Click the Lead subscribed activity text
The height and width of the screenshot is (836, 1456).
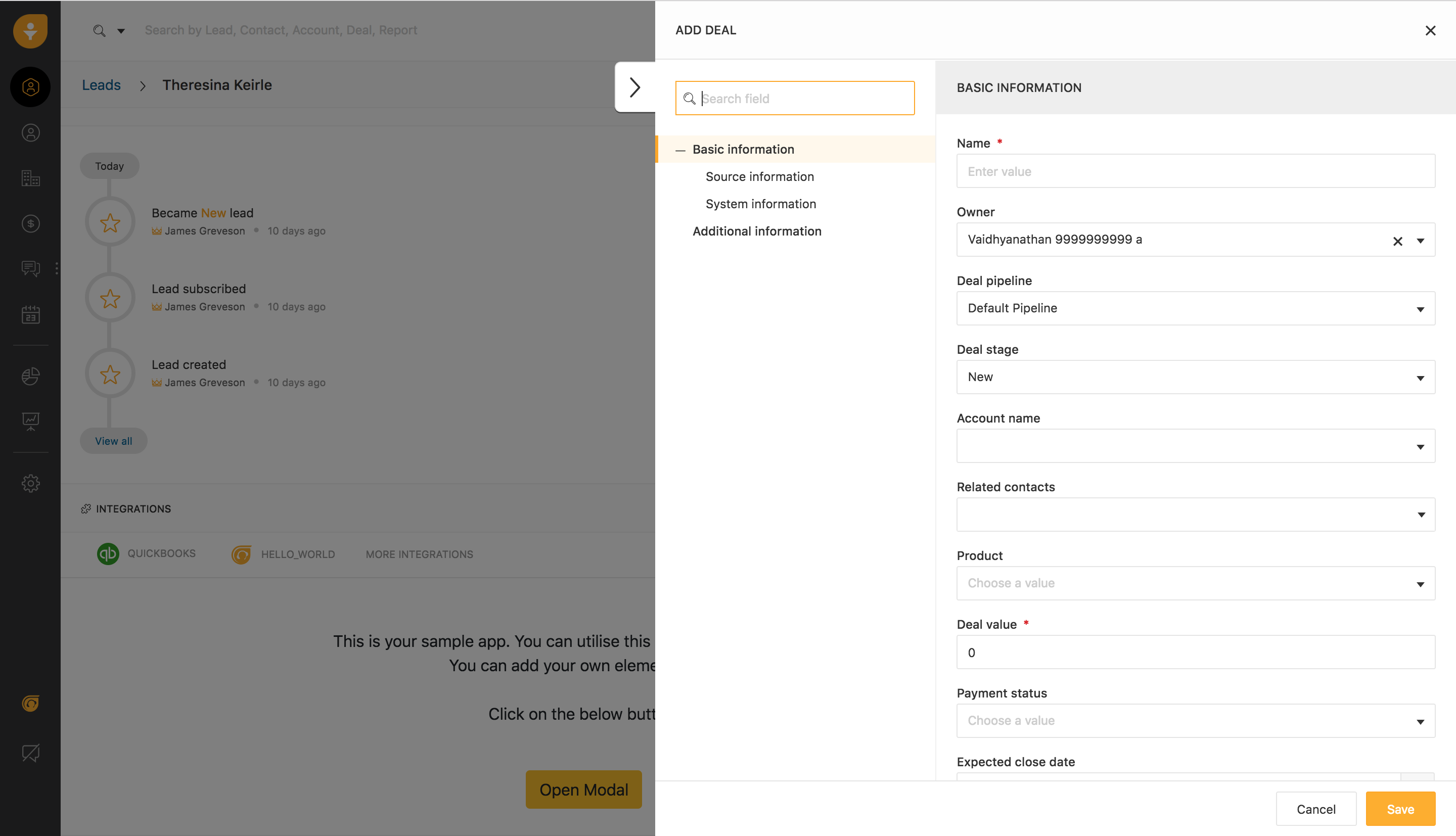[x=199, y=289]
